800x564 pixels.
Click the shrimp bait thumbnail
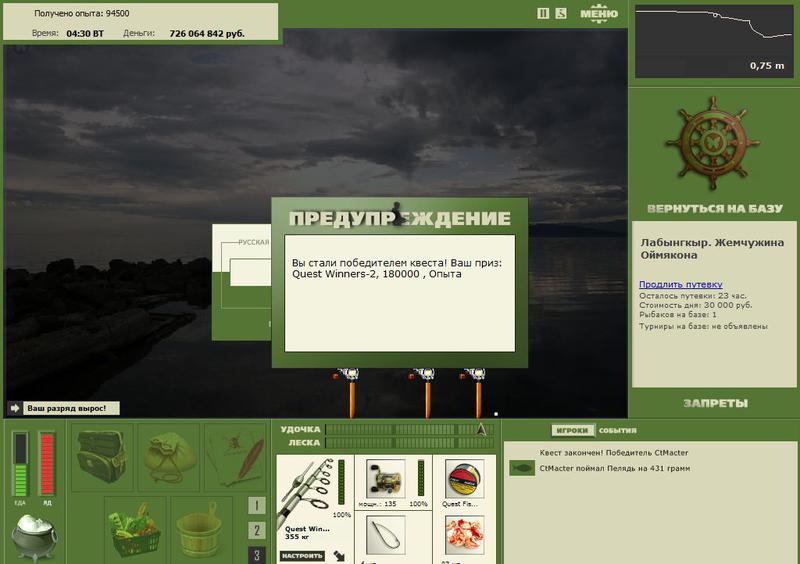point(464,535)
